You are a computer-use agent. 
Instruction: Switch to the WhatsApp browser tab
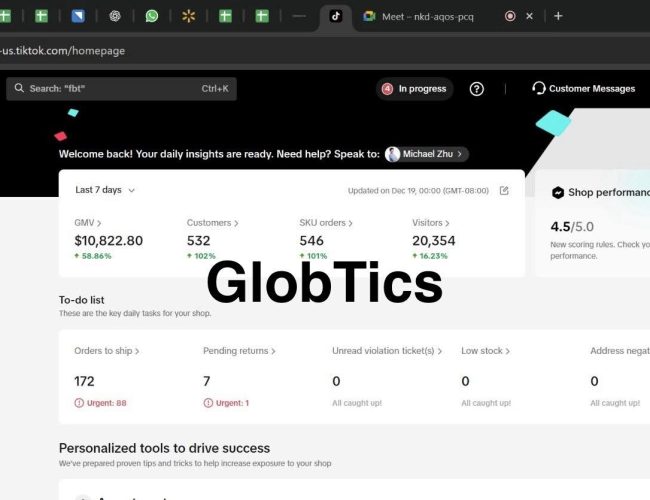tap(152, 17)
